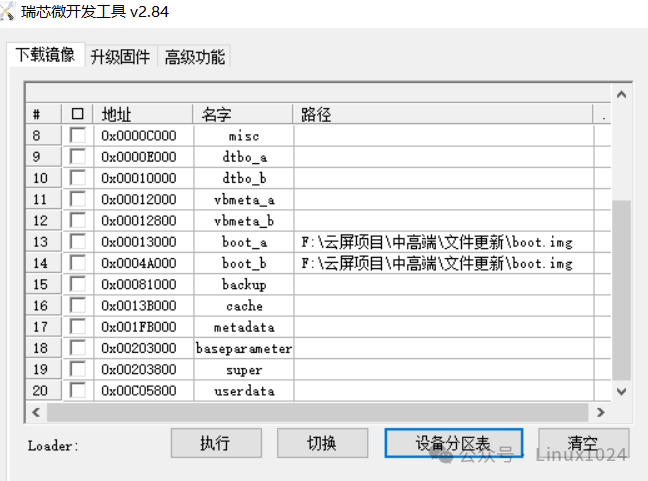
Task: Click the 执行 button
Action: click(216, 443)
